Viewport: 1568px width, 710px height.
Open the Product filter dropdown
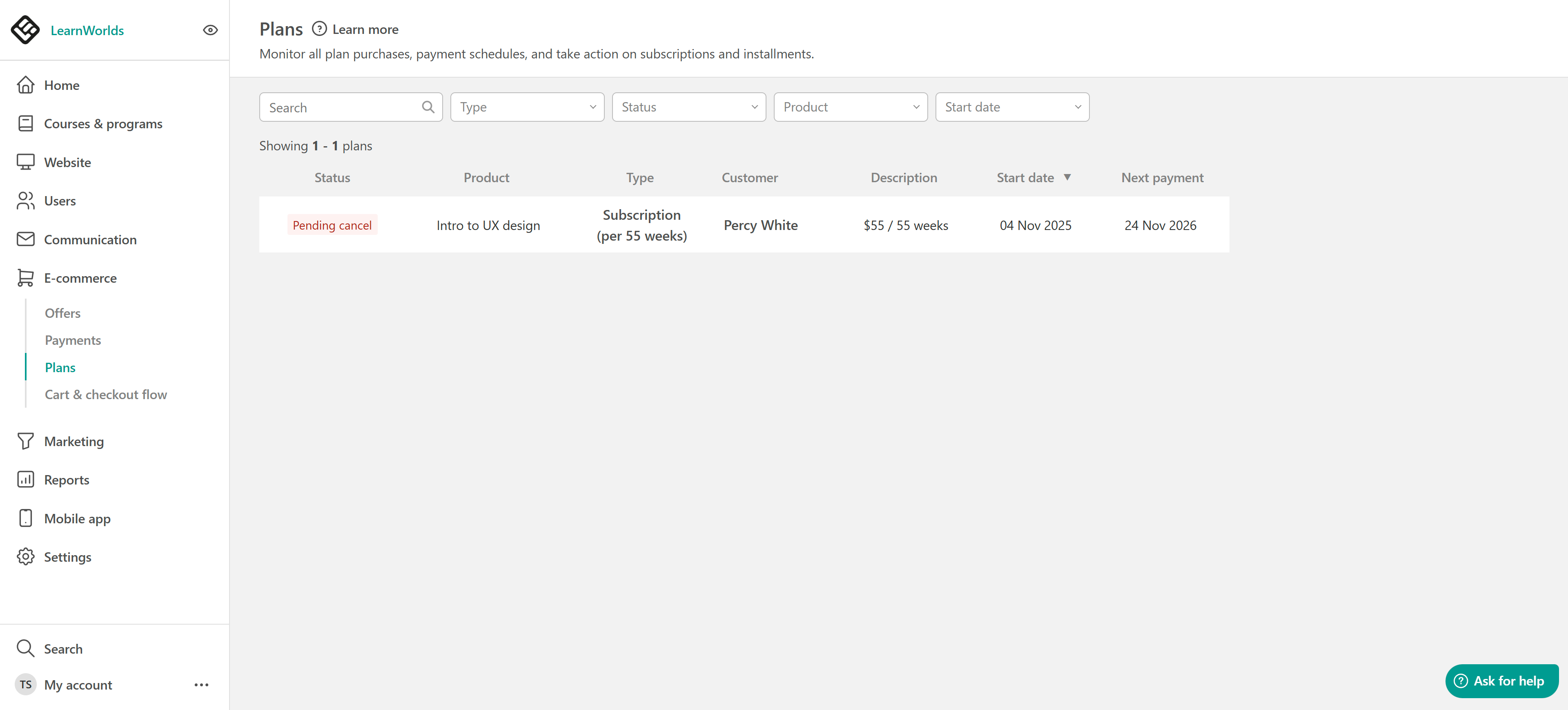coord(850,107)
